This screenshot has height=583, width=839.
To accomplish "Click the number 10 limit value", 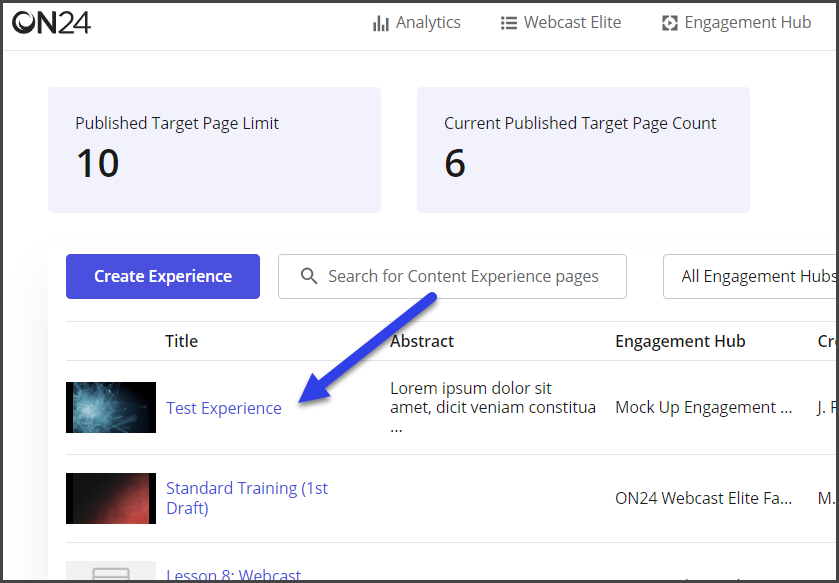I will pyautogui.click(x=97, y=163).
